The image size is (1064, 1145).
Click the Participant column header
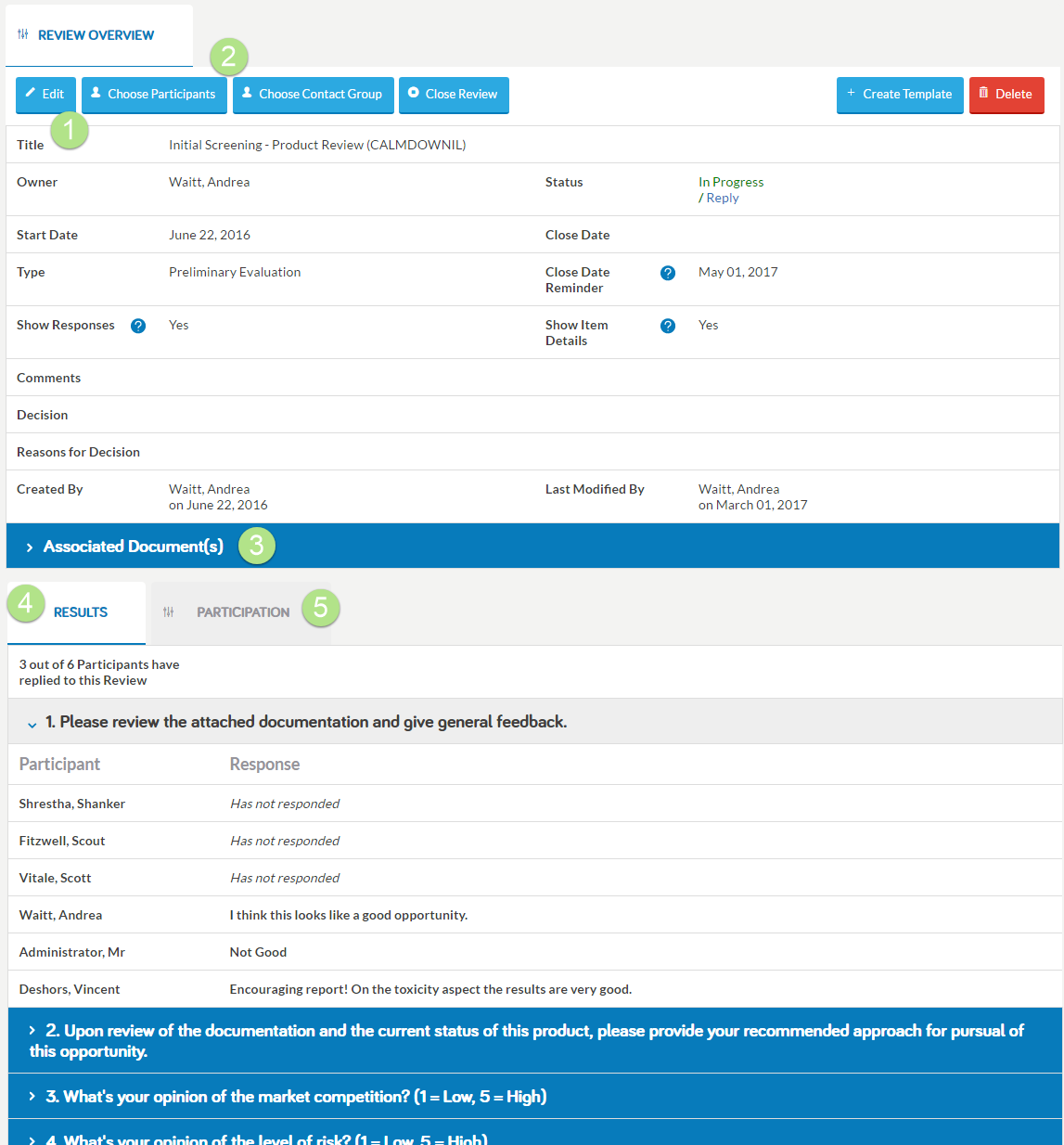click(59, 764)
